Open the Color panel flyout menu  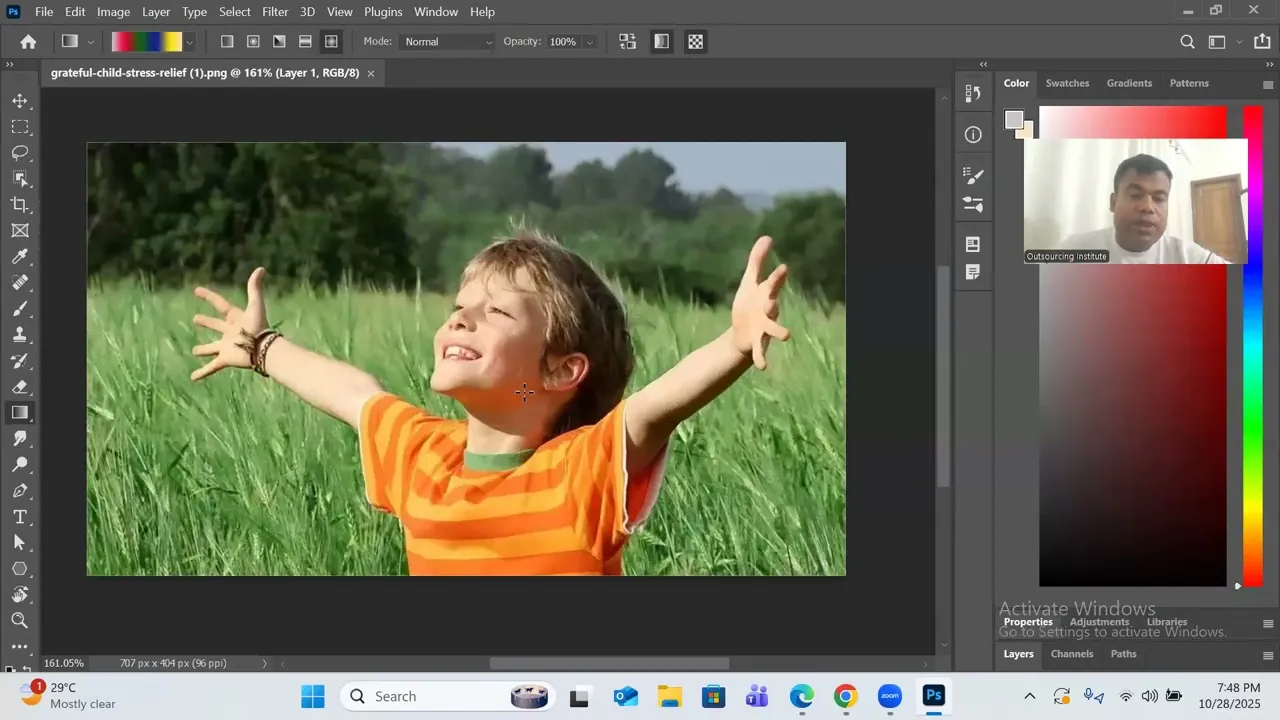coord(1268,85)
